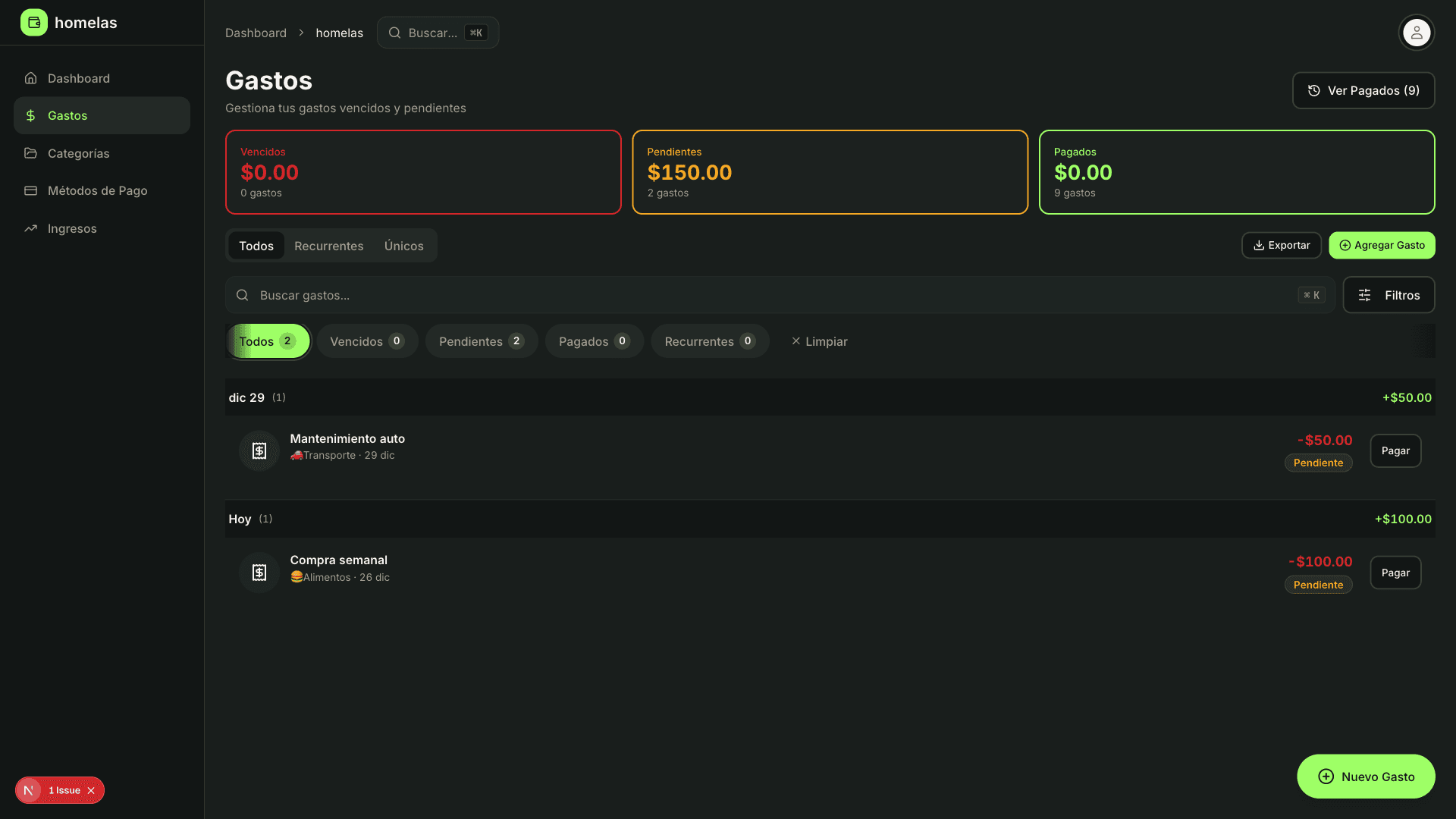Click the Ver Pagados (9) button
Image resolution: width=1456 pixels, height=819 pixels.
(1363, 90)
